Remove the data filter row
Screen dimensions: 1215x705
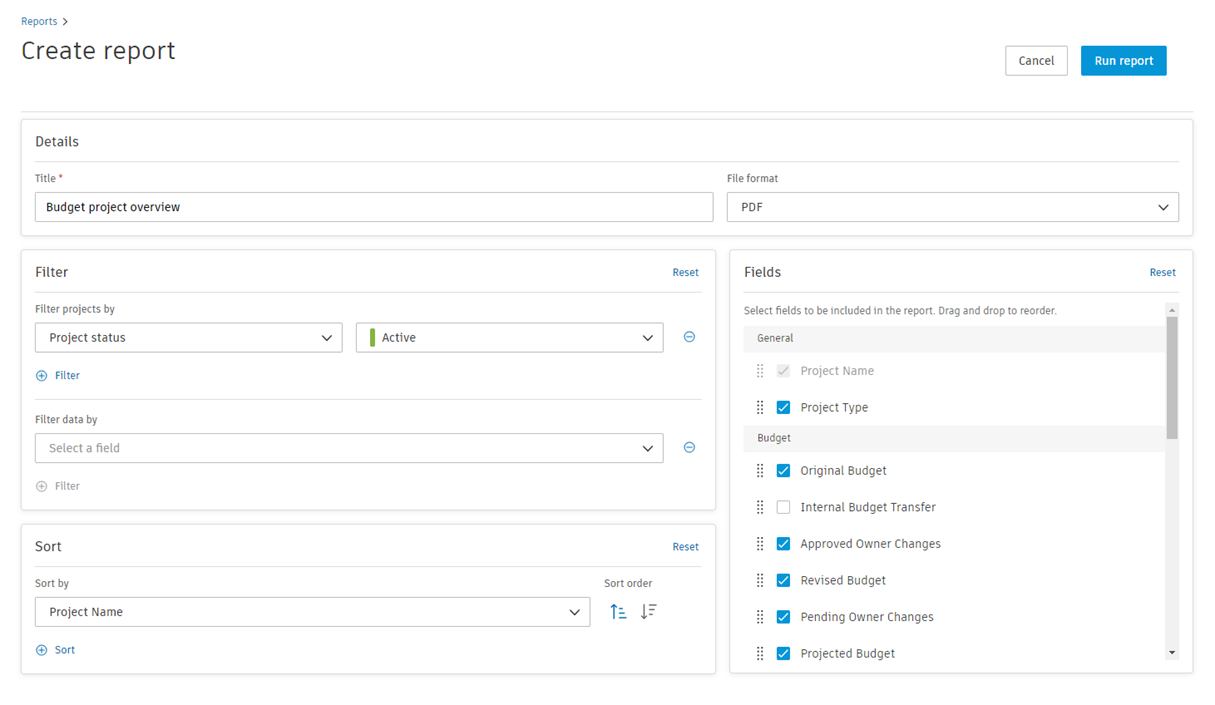689,447
